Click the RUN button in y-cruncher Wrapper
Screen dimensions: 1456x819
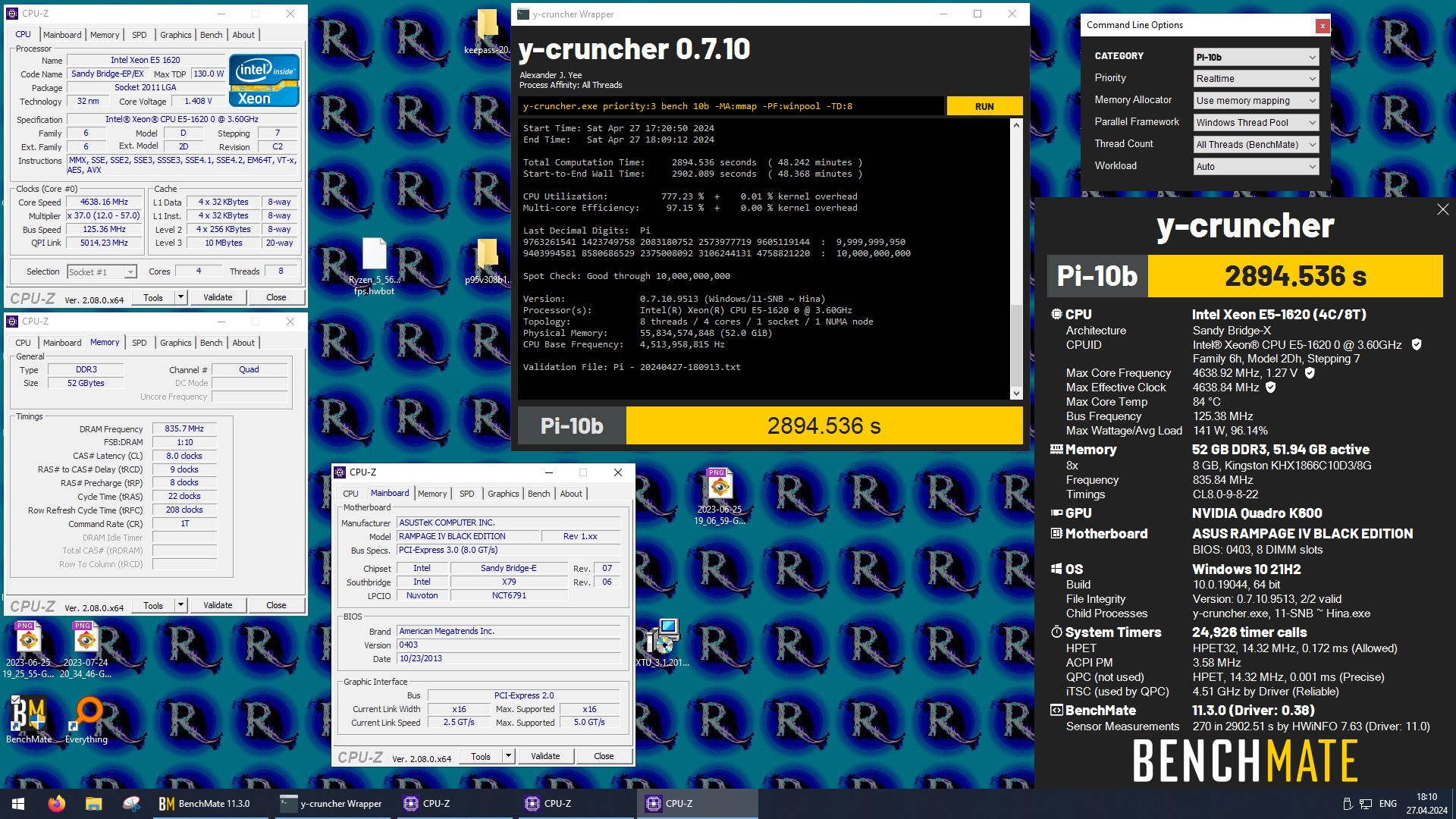click(x=984, y=106)
